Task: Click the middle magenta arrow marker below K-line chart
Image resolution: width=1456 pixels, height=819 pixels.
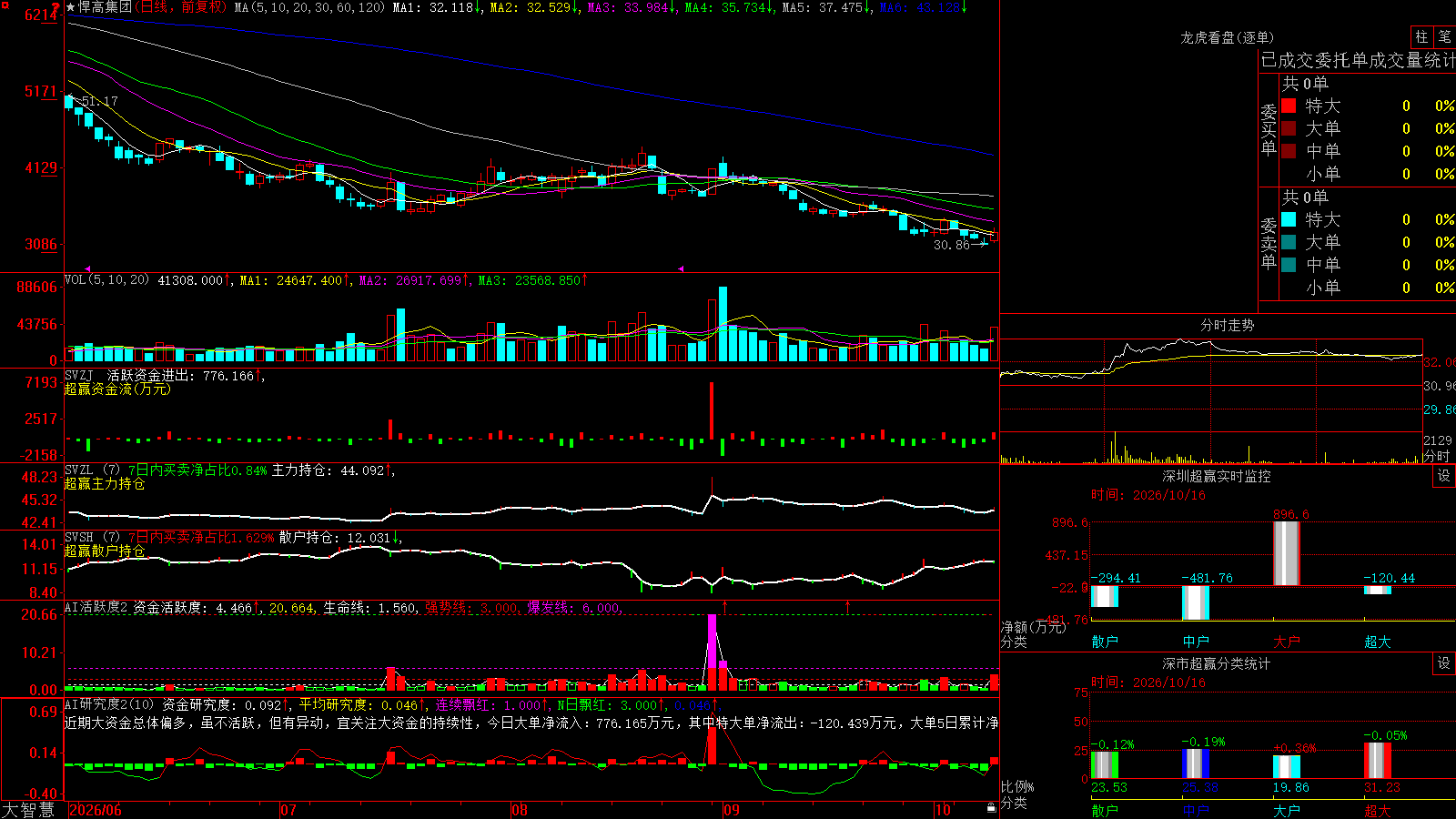Action: click(681, 268)
